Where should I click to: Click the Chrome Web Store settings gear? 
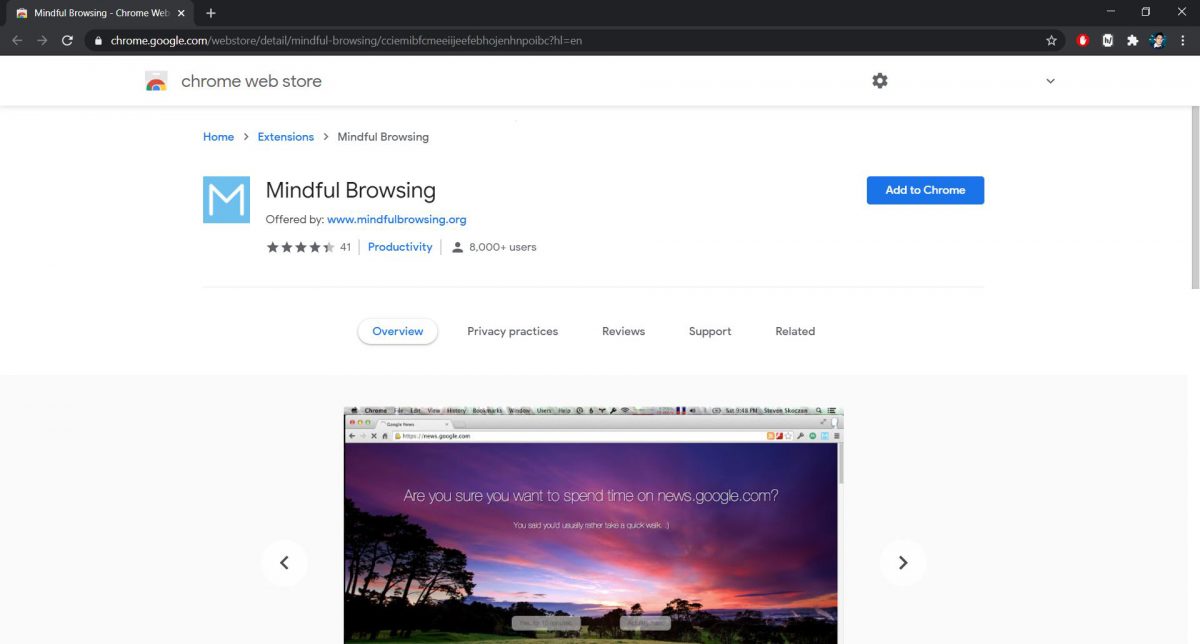coord(879,81)
